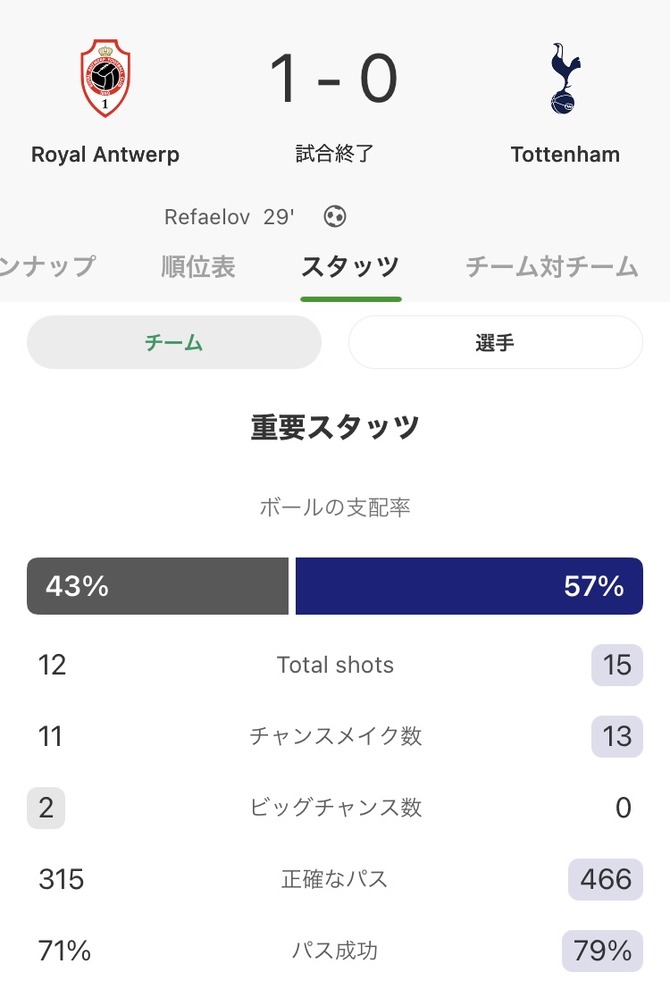Screen dimensions: 670x989
Task: Switch to the 順位表 tab
Action: (198, 266)
